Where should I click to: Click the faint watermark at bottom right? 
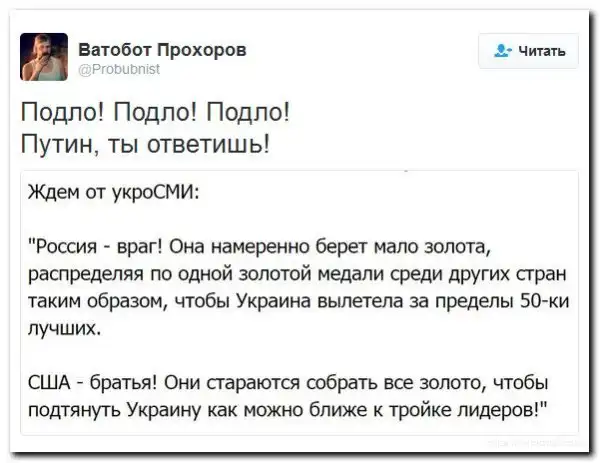coord(535,441)
